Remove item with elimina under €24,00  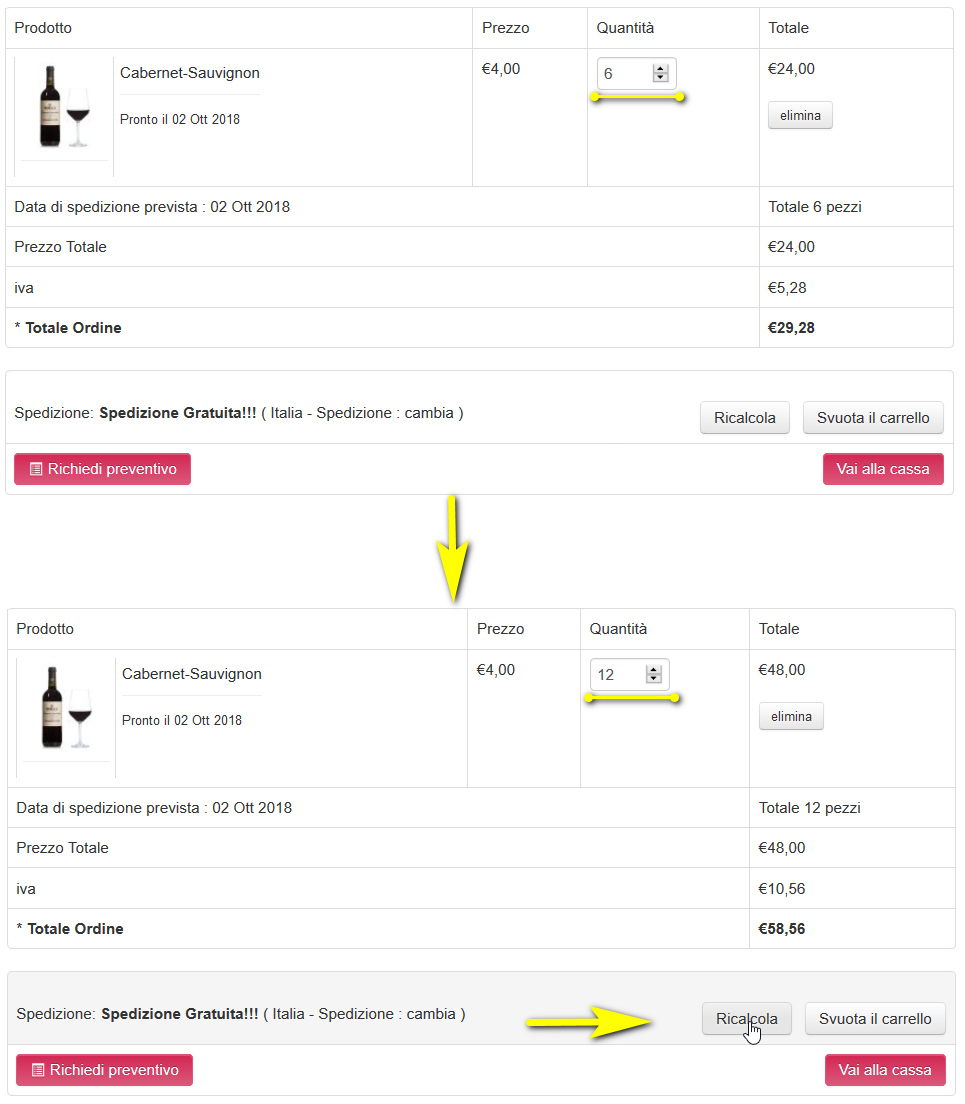tap(800, 115)
